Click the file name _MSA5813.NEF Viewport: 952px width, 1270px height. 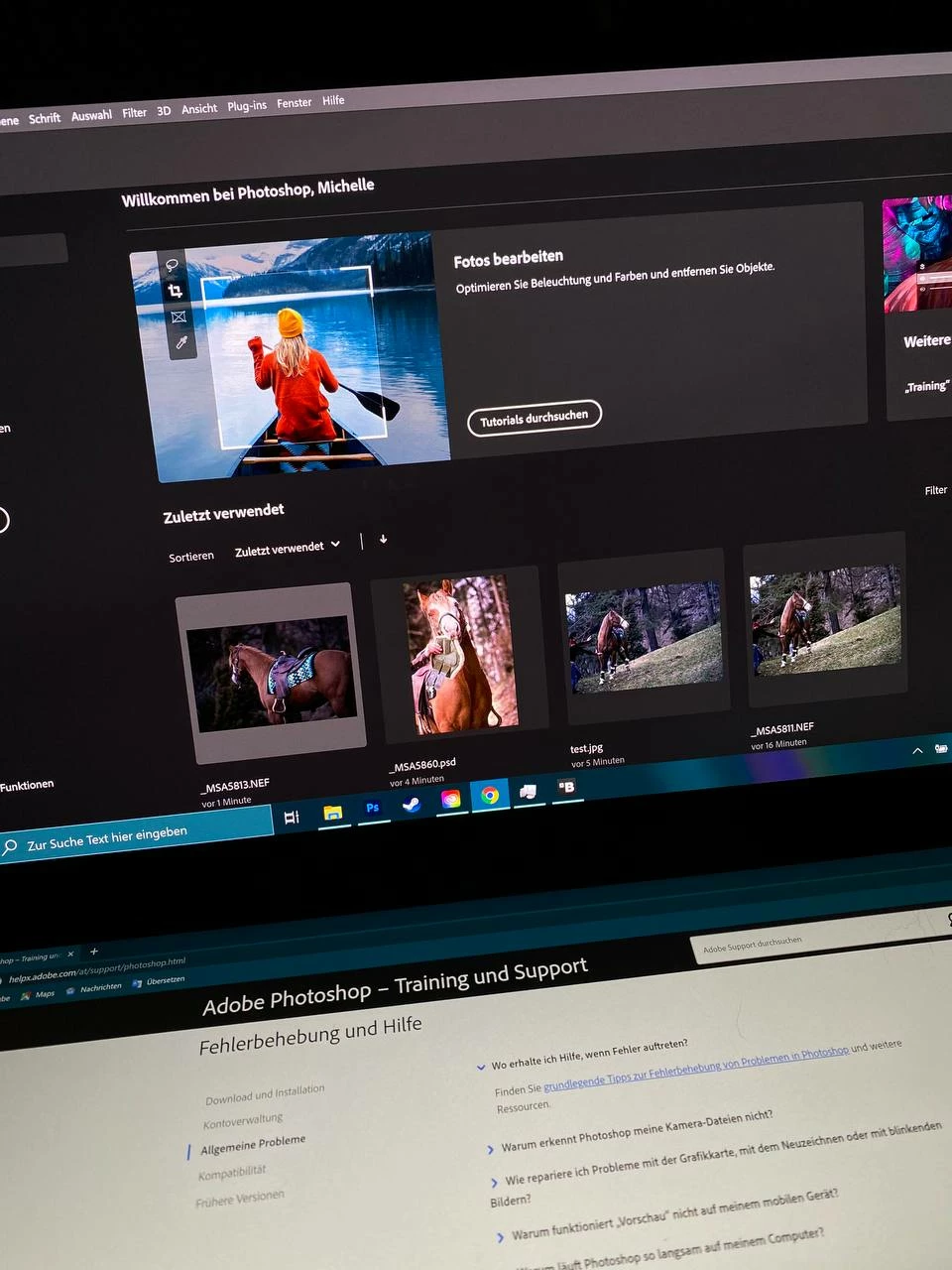tap(236, 786)
